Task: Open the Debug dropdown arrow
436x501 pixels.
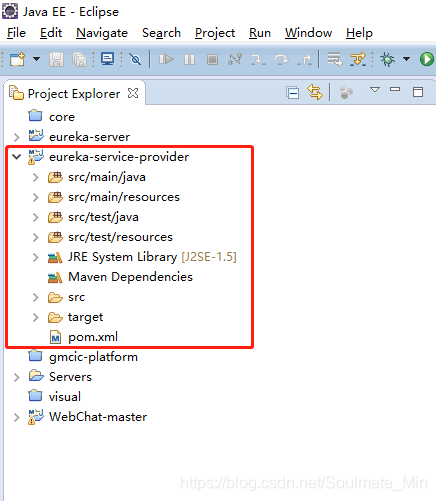Action: click(406, 59)
